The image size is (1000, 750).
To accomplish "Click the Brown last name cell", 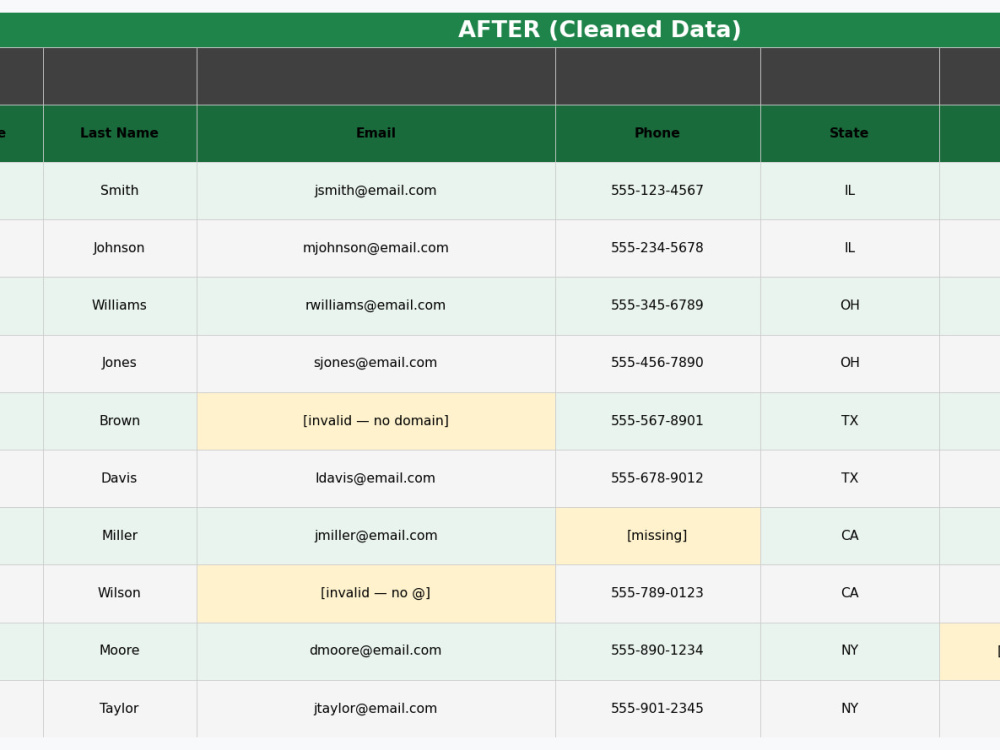I will 120,421.
